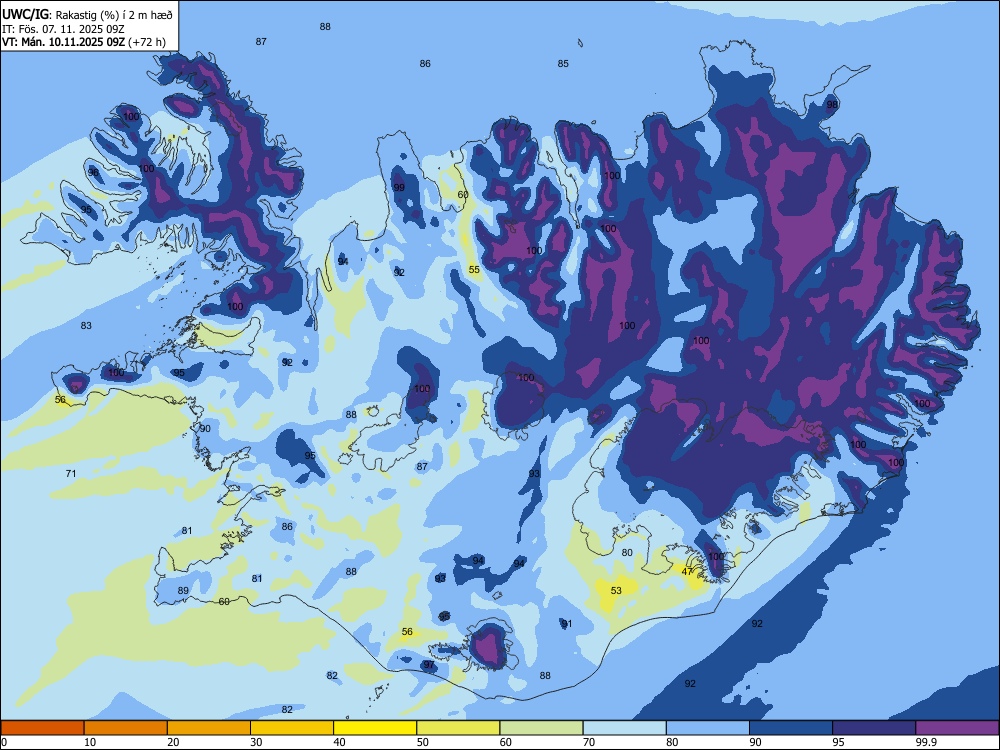Click the 'IT: Fös. 07. 11. 2025 09Z' line
Screen dimensions: 1000x750
click(x=63, y=29)
